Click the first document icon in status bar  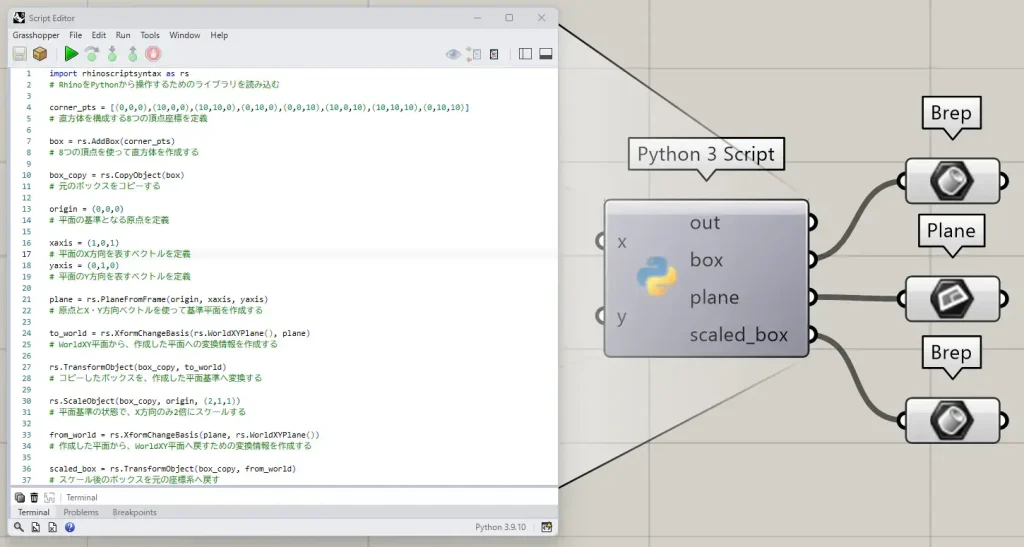(x=35, y=527)
